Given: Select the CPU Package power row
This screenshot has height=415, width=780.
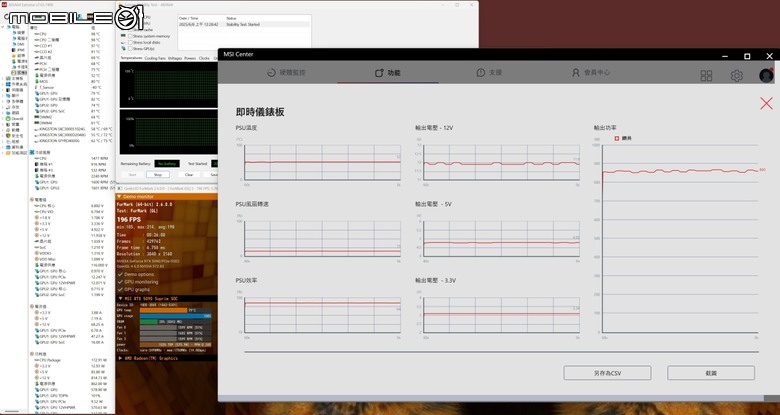Looking at the screenshot, I should (x=72, y=360).
